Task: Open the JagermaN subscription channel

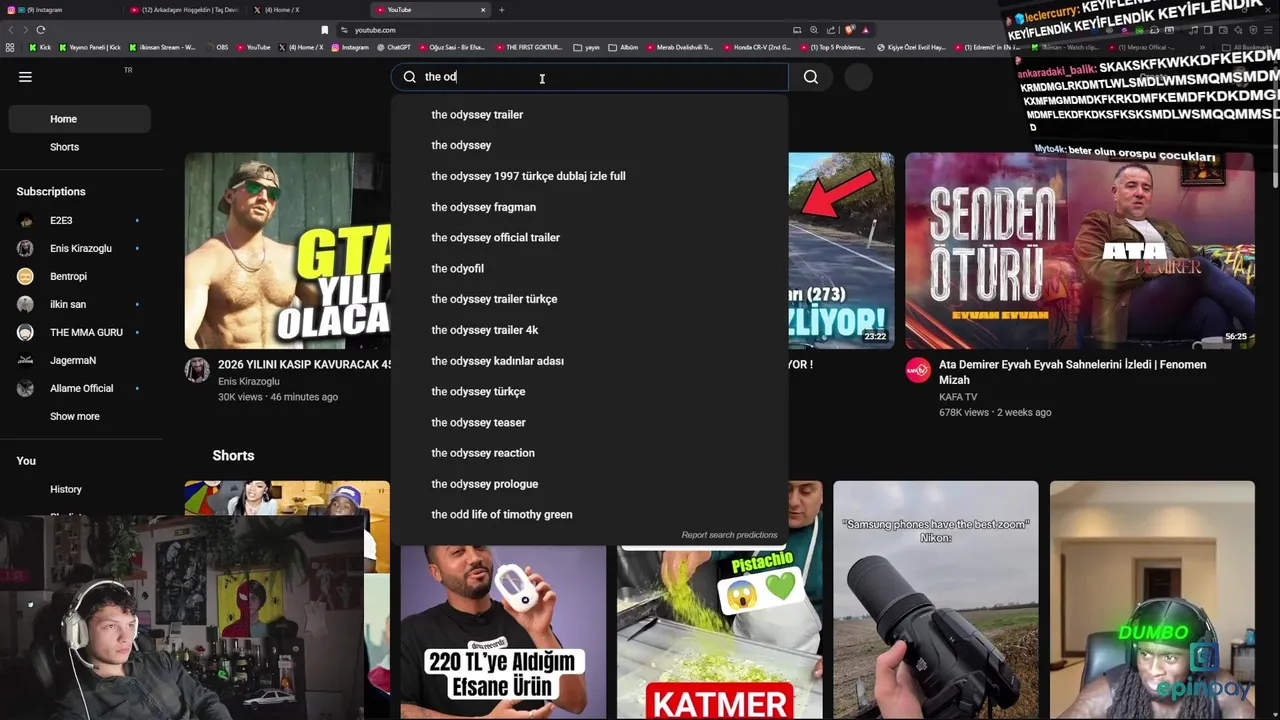Action: click(80, 360)
